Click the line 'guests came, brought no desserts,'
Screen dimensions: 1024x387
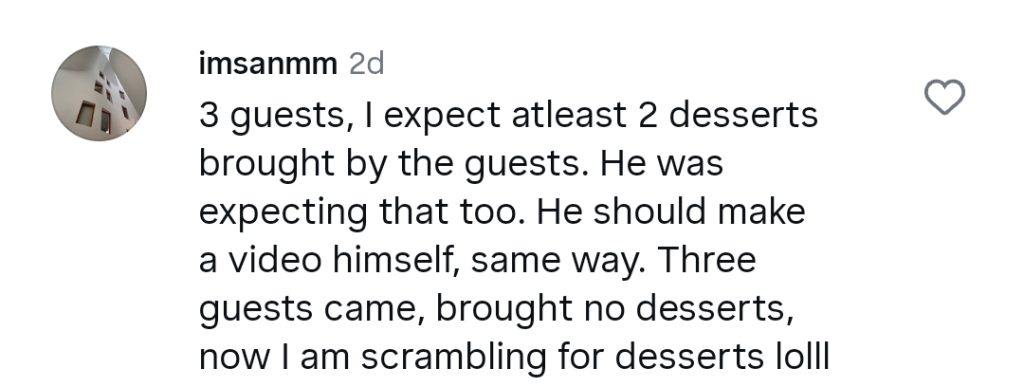496,309
